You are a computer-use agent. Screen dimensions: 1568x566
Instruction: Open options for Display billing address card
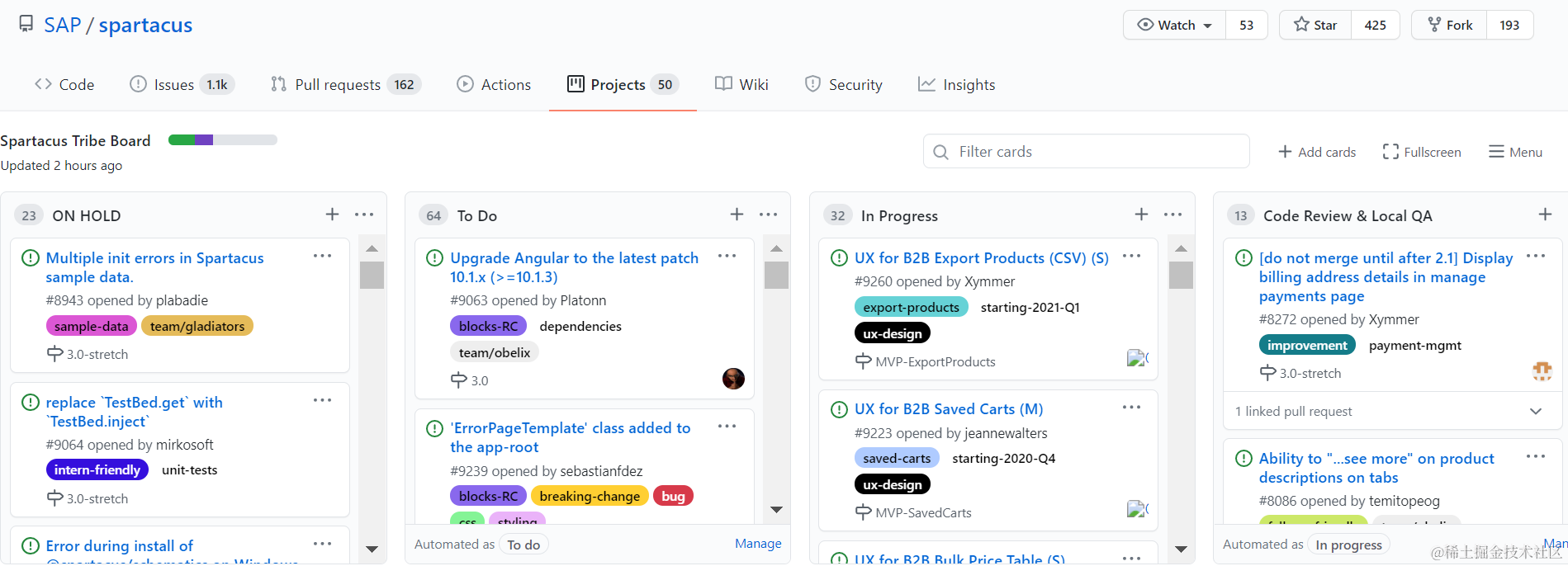coord(1536,257)
